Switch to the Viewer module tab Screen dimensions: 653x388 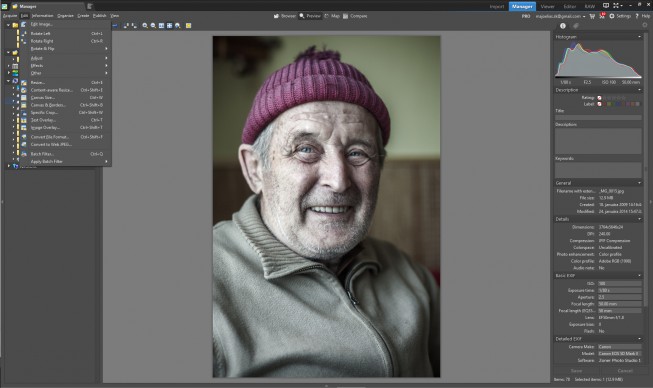tap(547, 6)
